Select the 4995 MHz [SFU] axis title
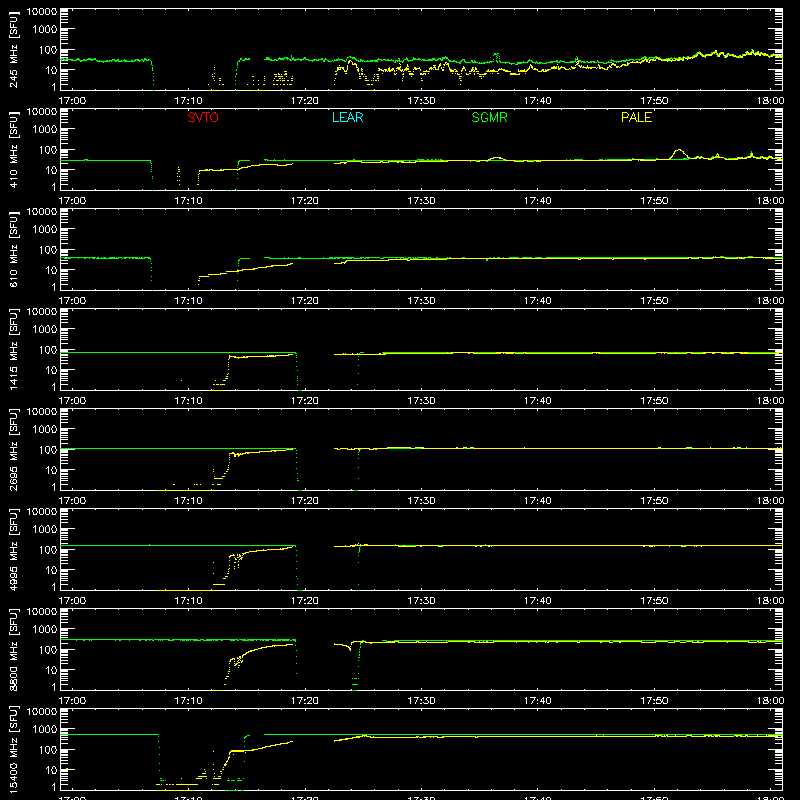800x800 pixels. pos(14,549)
